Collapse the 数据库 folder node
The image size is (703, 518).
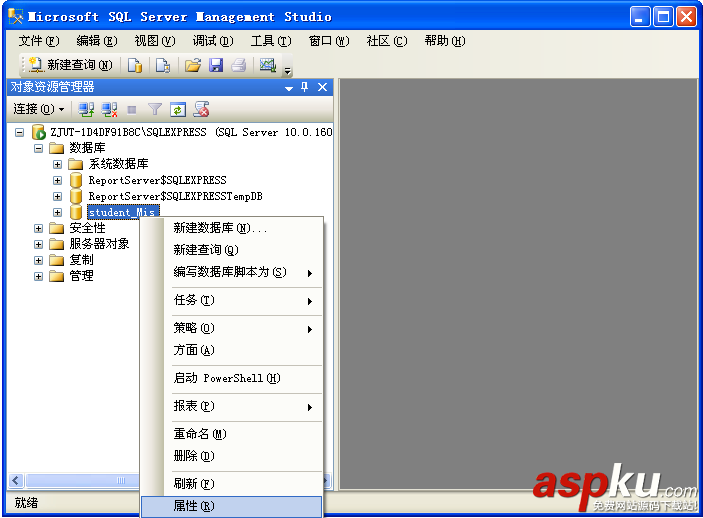coord(39,148)
